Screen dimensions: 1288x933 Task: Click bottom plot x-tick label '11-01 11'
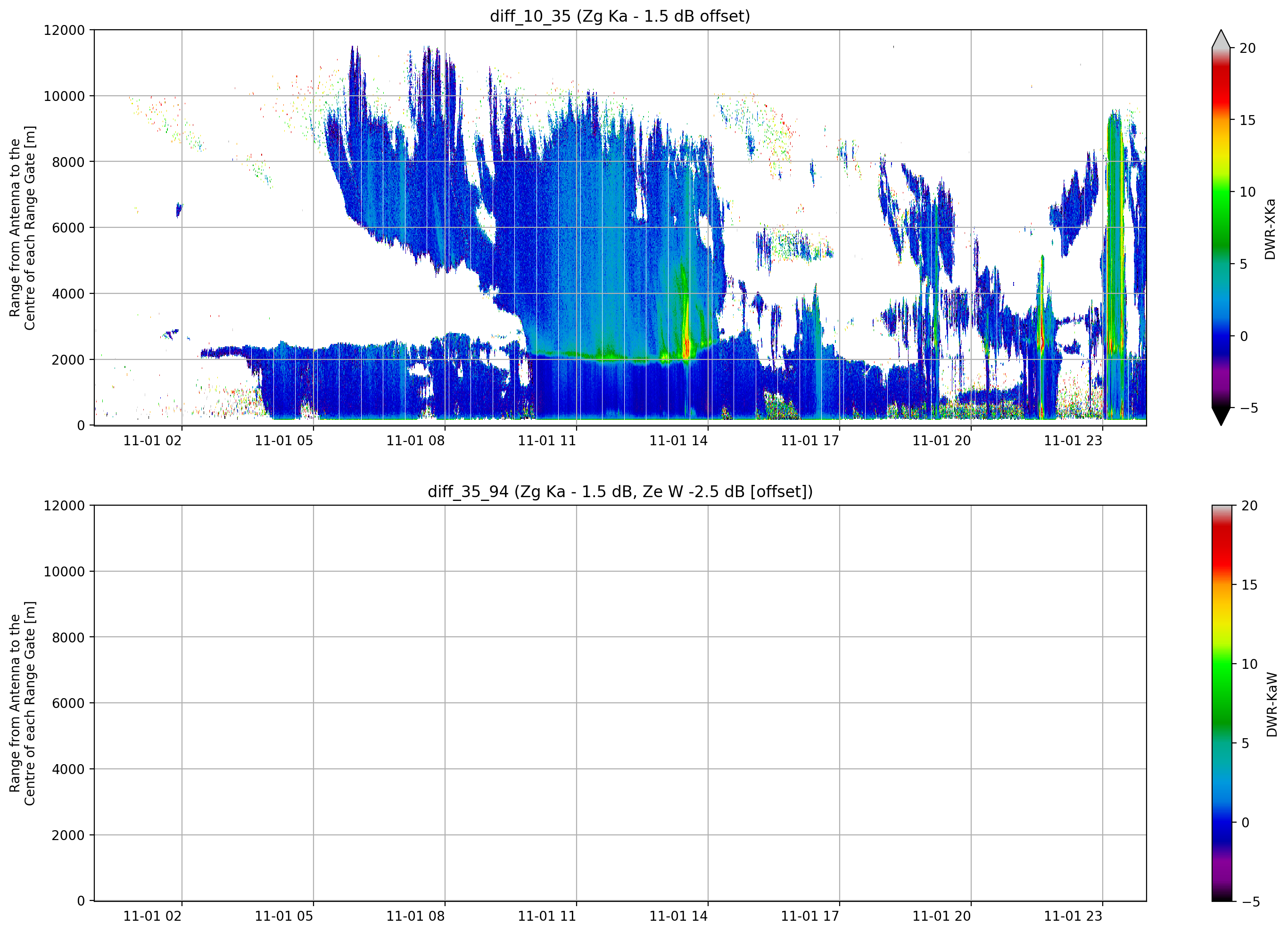point(547,916)
